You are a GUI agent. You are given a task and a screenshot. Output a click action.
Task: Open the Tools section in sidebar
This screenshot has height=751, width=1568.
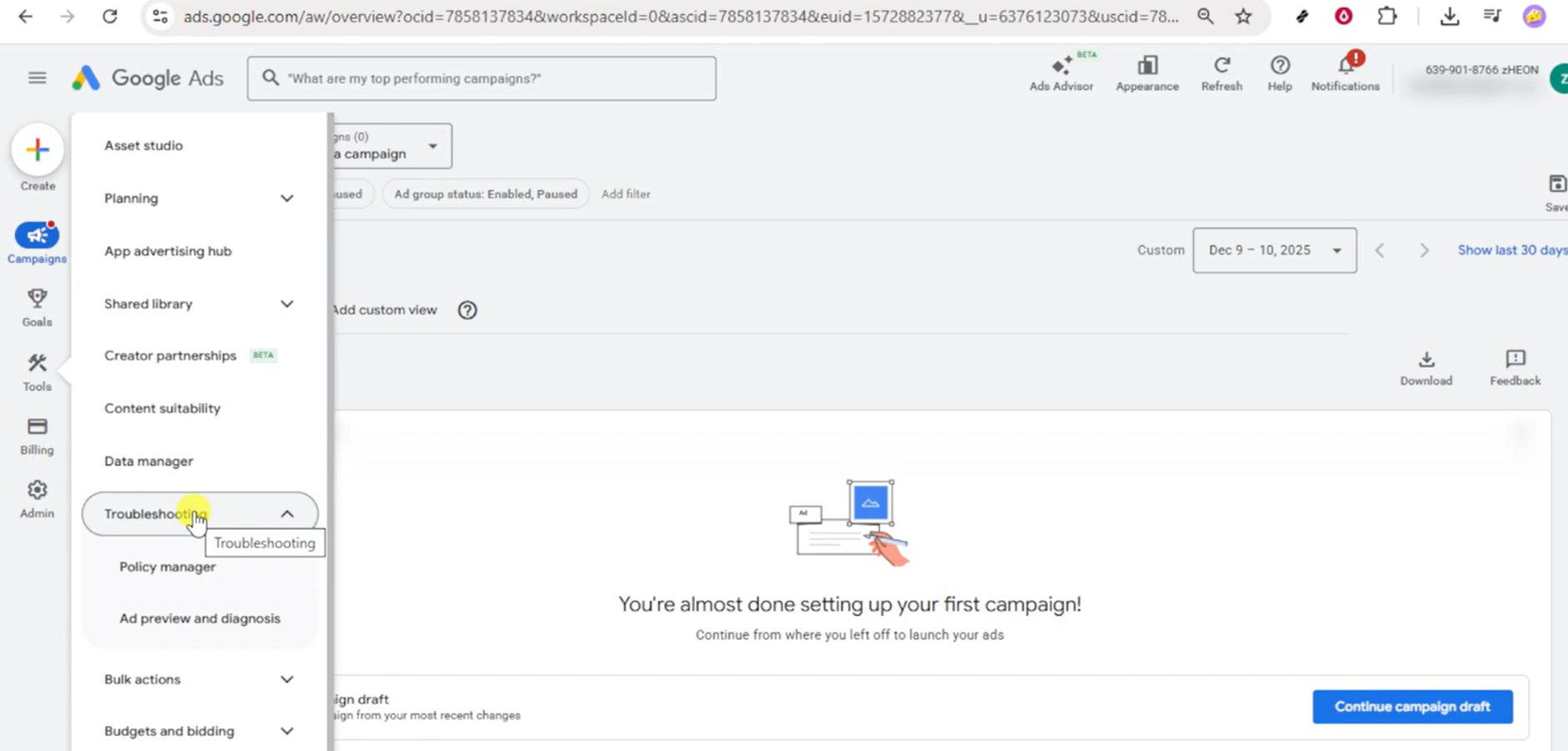coord(37,372)
